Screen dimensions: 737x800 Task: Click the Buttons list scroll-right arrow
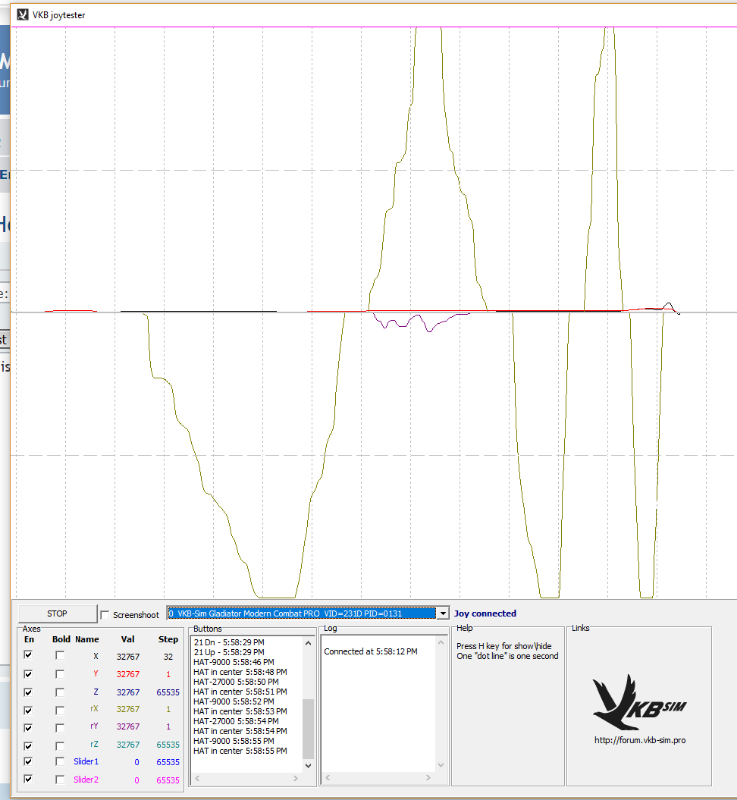295,778
